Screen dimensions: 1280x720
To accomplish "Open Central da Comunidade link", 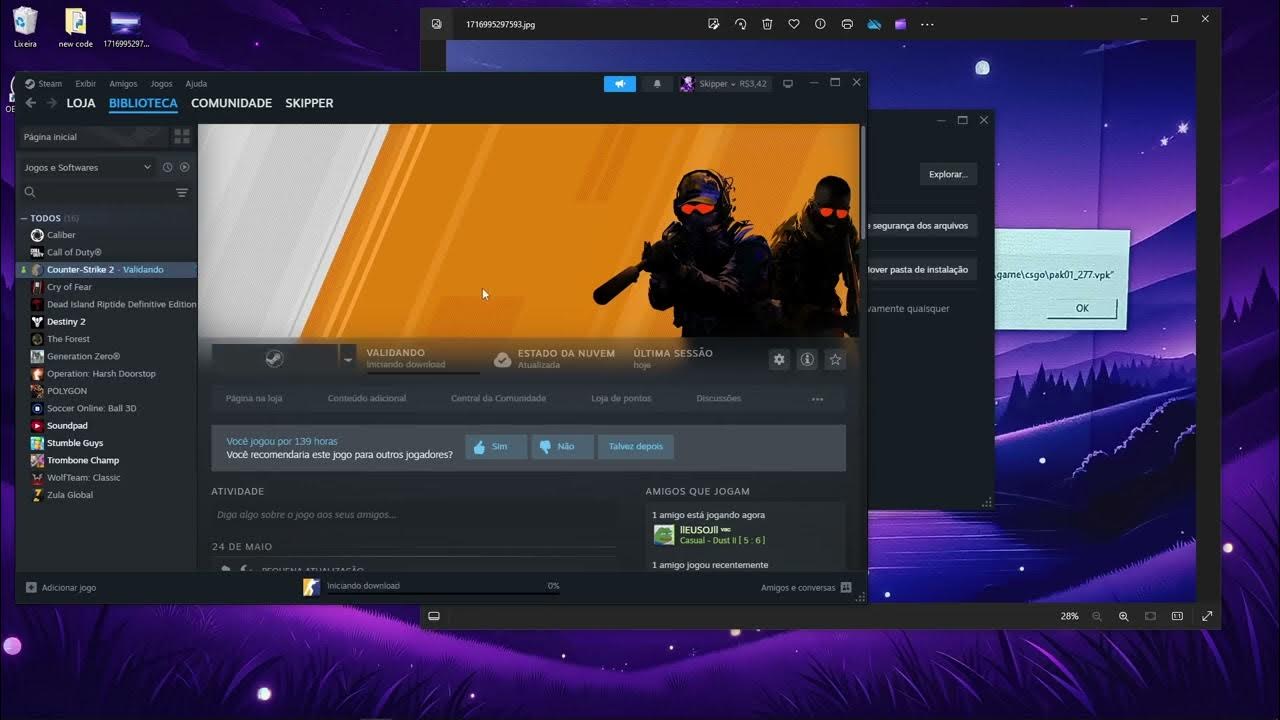I will 498,398.
